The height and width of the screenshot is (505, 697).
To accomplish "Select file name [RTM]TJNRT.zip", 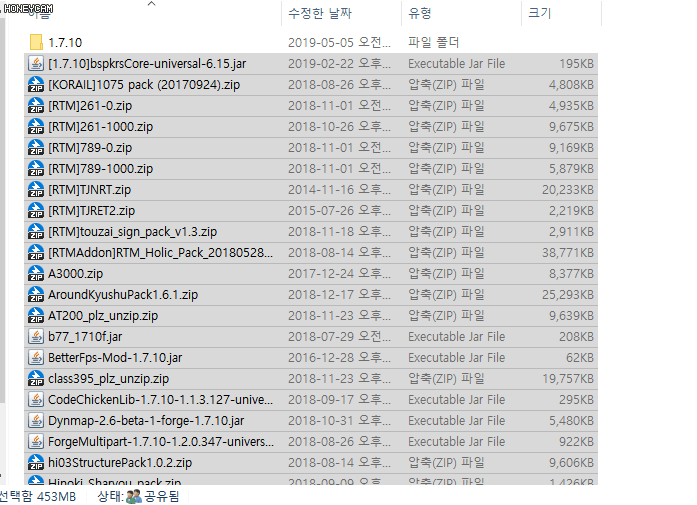I will [90, 189].
